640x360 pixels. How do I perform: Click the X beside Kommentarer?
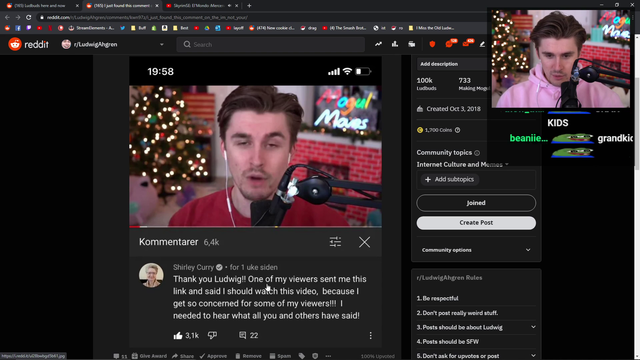[x=364, y=242]
